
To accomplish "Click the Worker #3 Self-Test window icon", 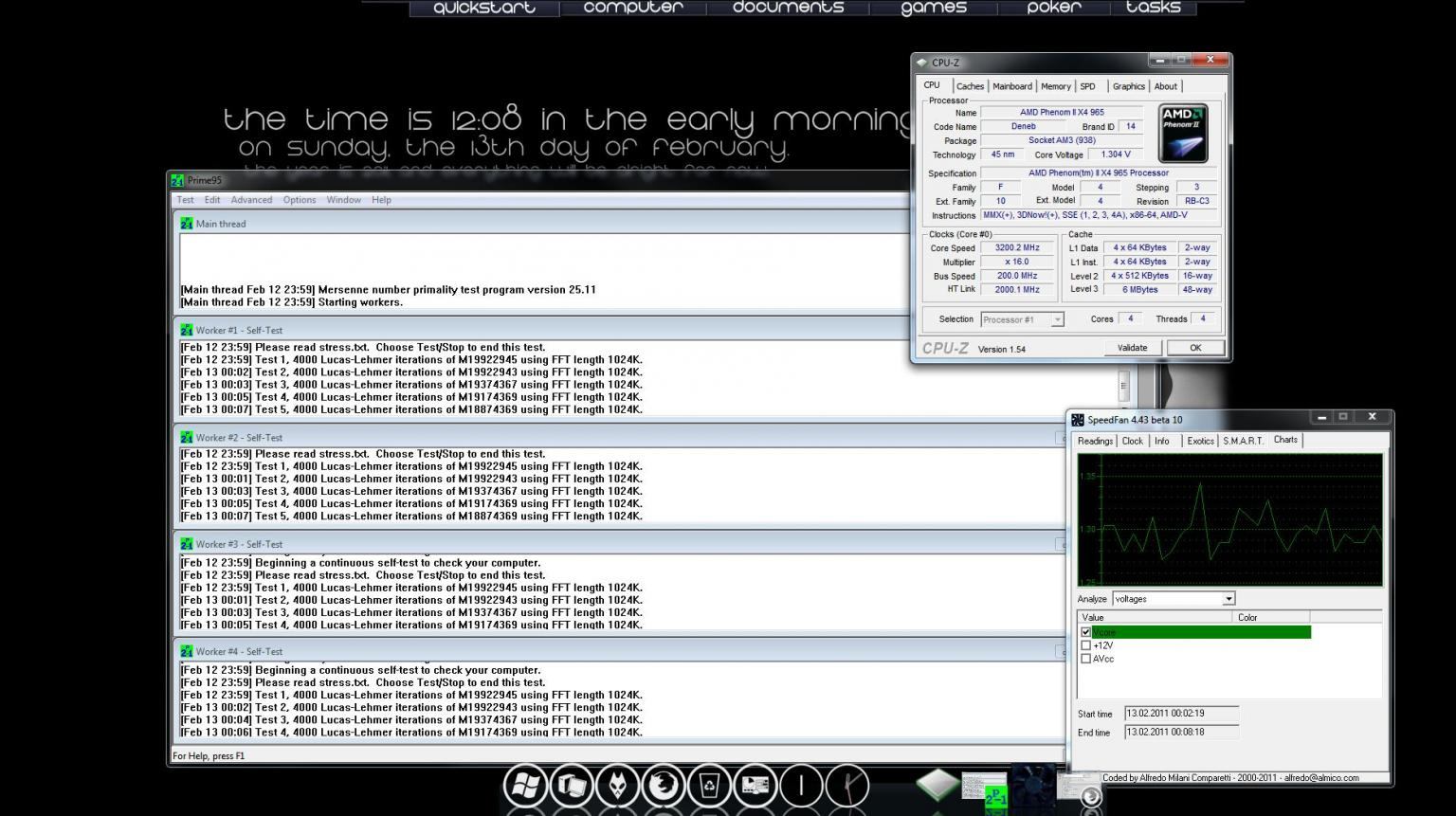I will (187, 544).
